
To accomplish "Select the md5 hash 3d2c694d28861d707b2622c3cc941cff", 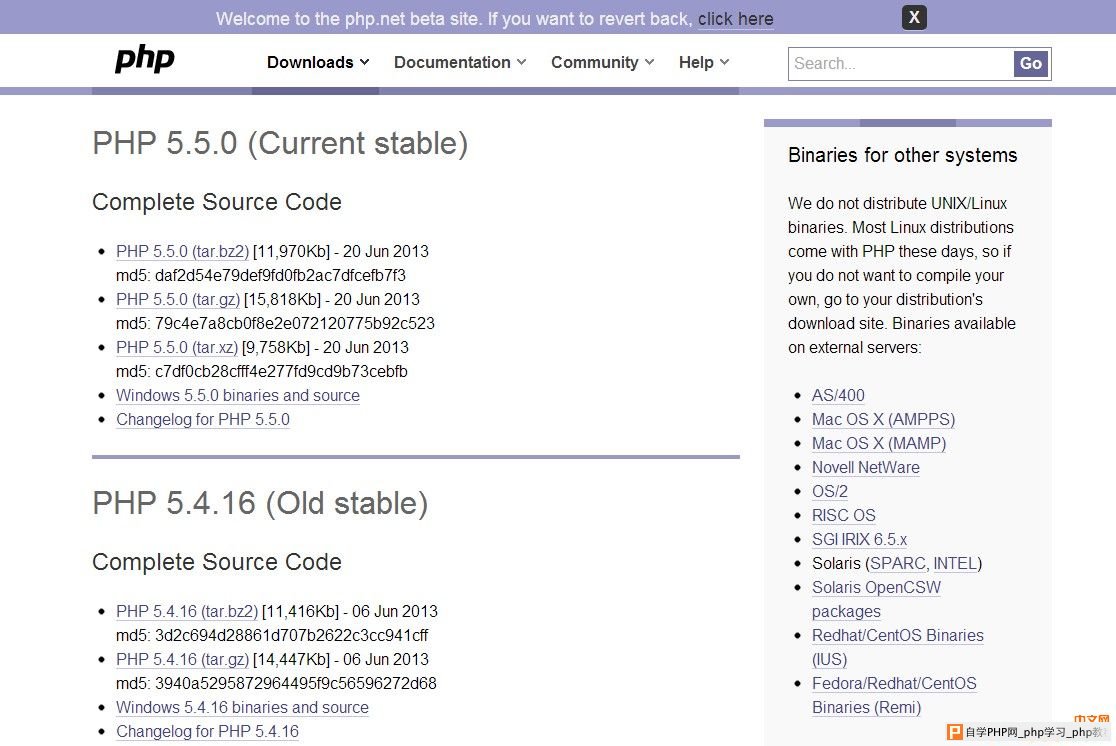I will click(292, 636).
